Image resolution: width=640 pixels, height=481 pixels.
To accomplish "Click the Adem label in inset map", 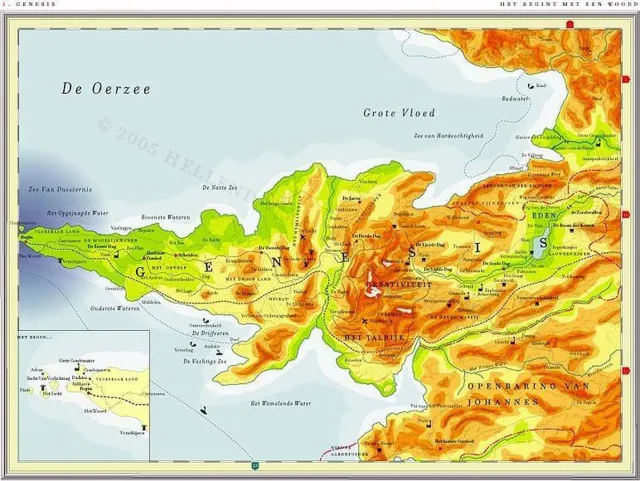I will click(37, 370).
